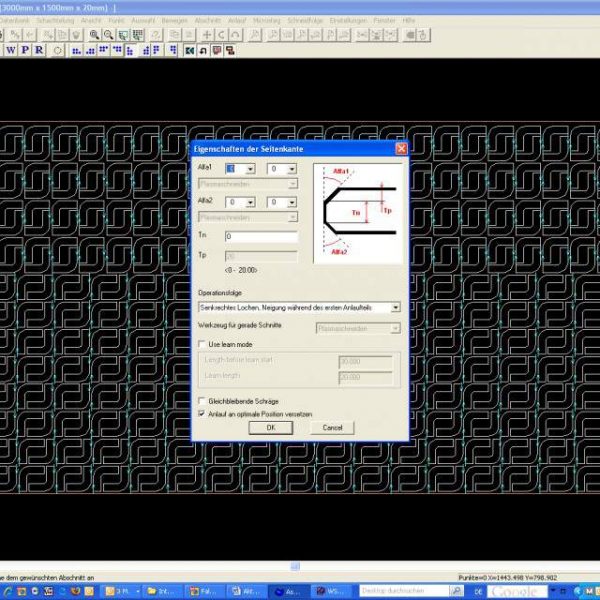Click the red monitor-like toolbar icon
Viewport: 600px width, 600px height.
coord(217,50)
